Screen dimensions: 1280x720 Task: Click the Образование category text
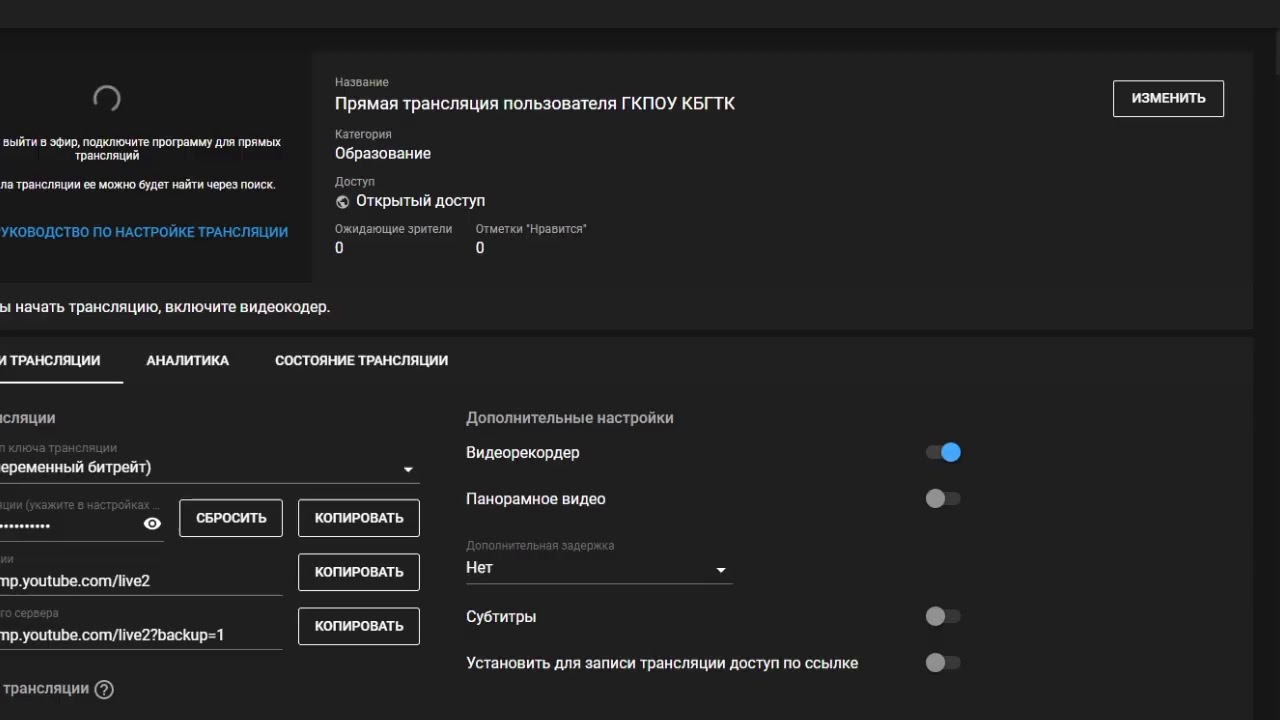point(383,154)
